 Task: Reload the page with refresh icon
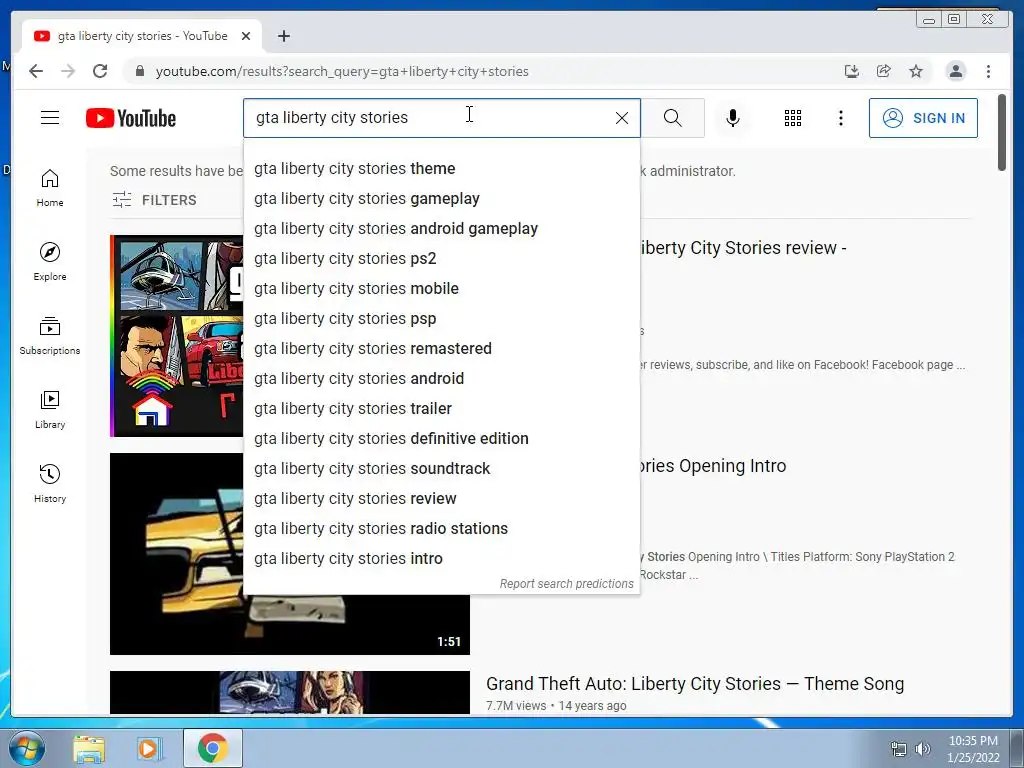[x=100, y=71]
